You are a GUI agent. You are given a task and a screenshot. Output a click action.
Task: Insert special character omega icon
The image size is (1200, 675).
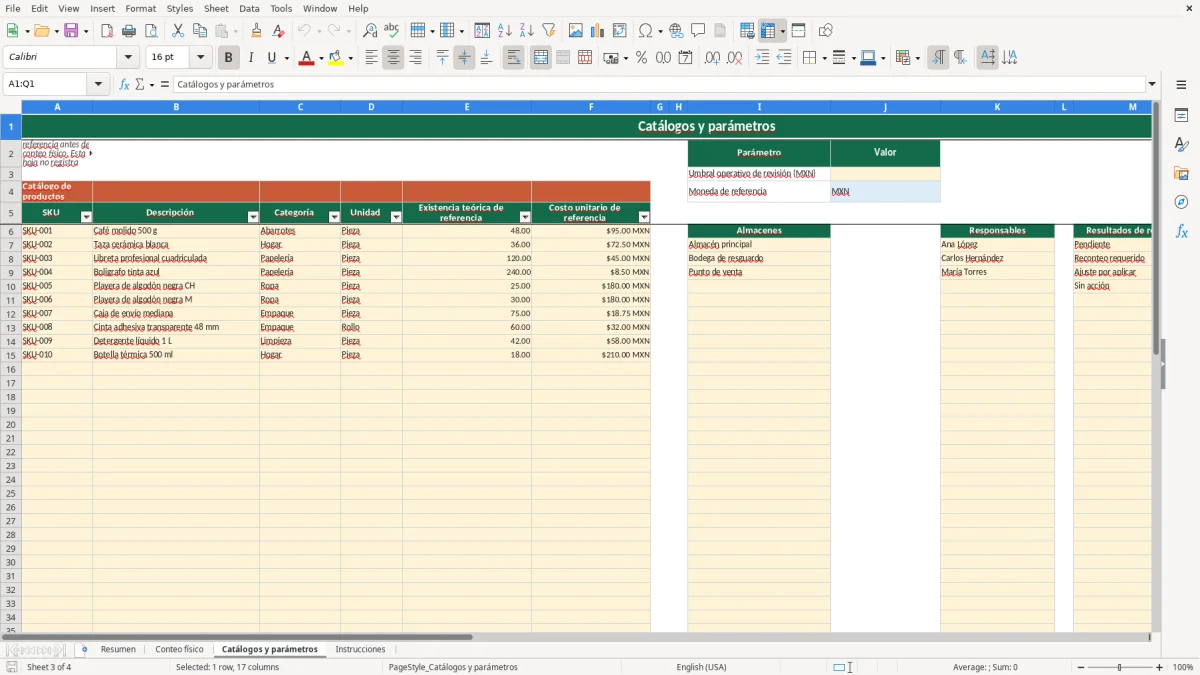(645, 31)
